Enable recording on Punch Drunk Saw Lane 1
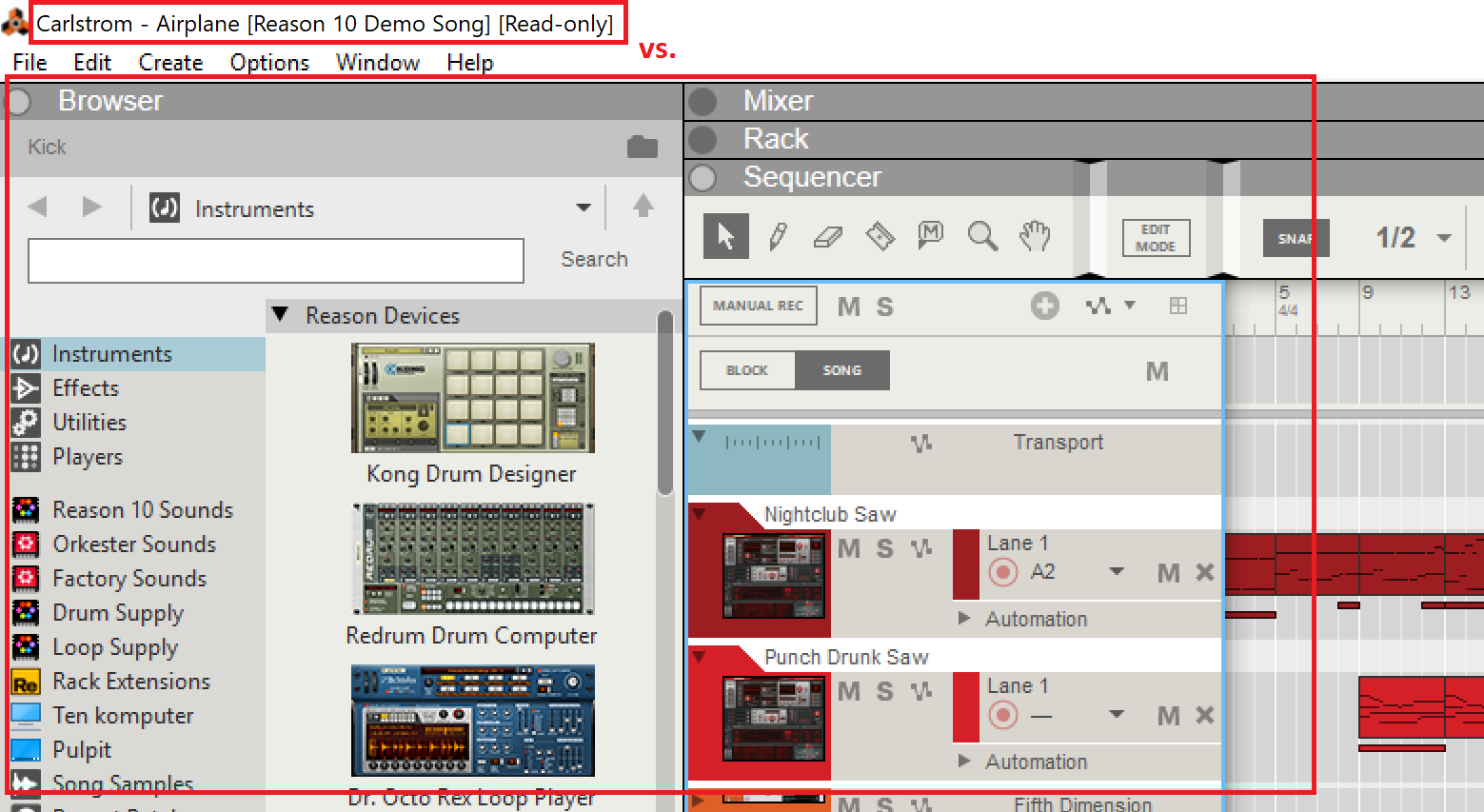 pyautogui.click(x=1002, y=715)
